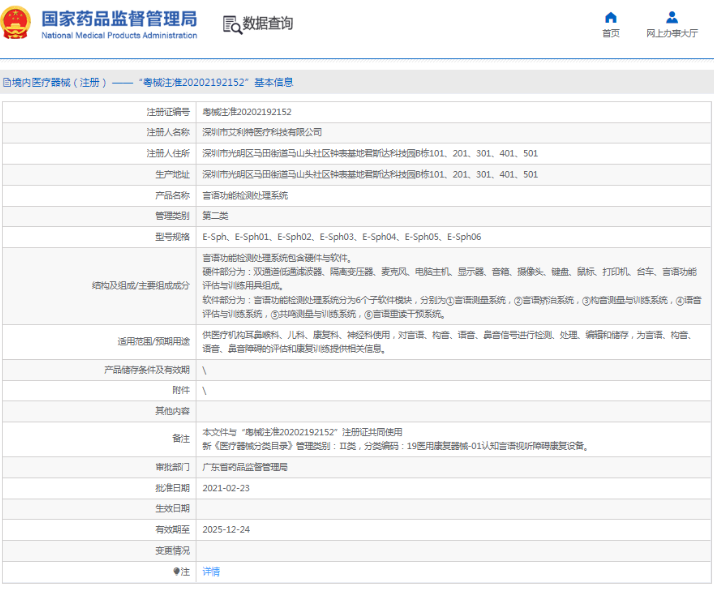The width and height of the screenshot is (715, 591).
Task: Open the 详情 details link
Action: (211, 571)
